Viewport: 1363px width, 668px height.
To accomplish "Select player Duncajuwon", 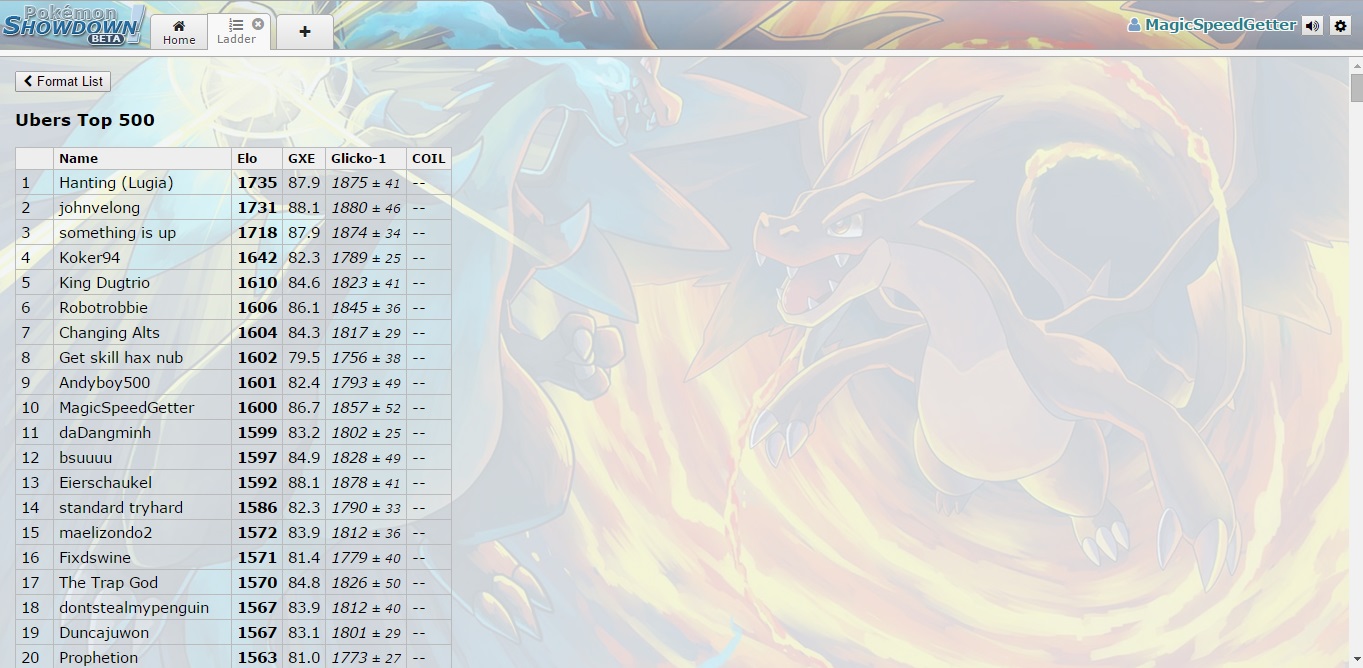I will click(104, 633).
